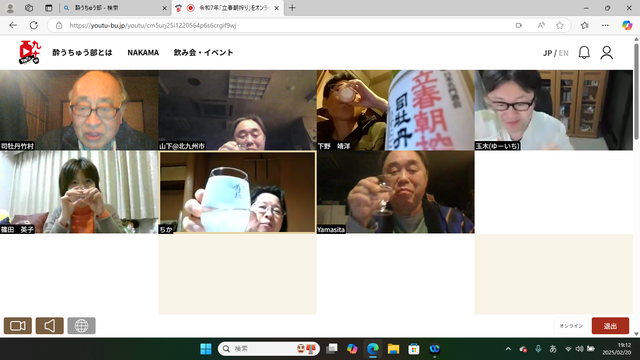Toggle the camera video button
Screen dimensions: 640x360
[18, 326]
